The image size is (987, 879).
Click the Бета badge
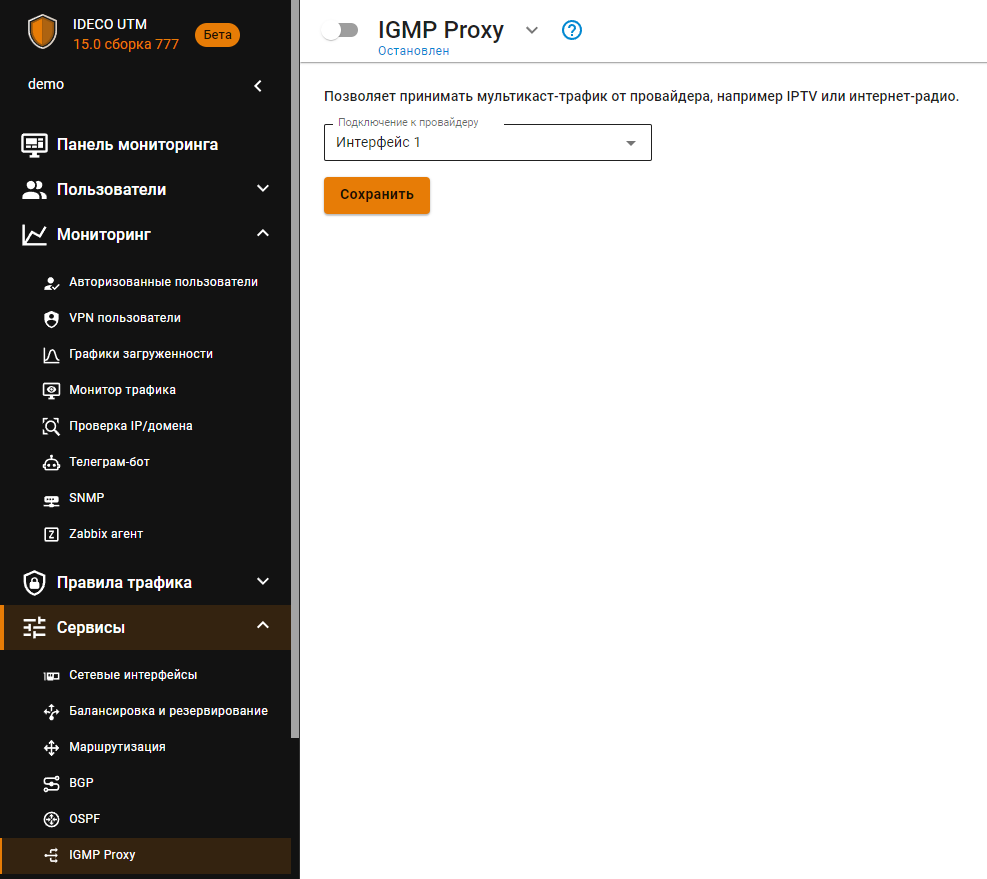click(x=217, y=35)
